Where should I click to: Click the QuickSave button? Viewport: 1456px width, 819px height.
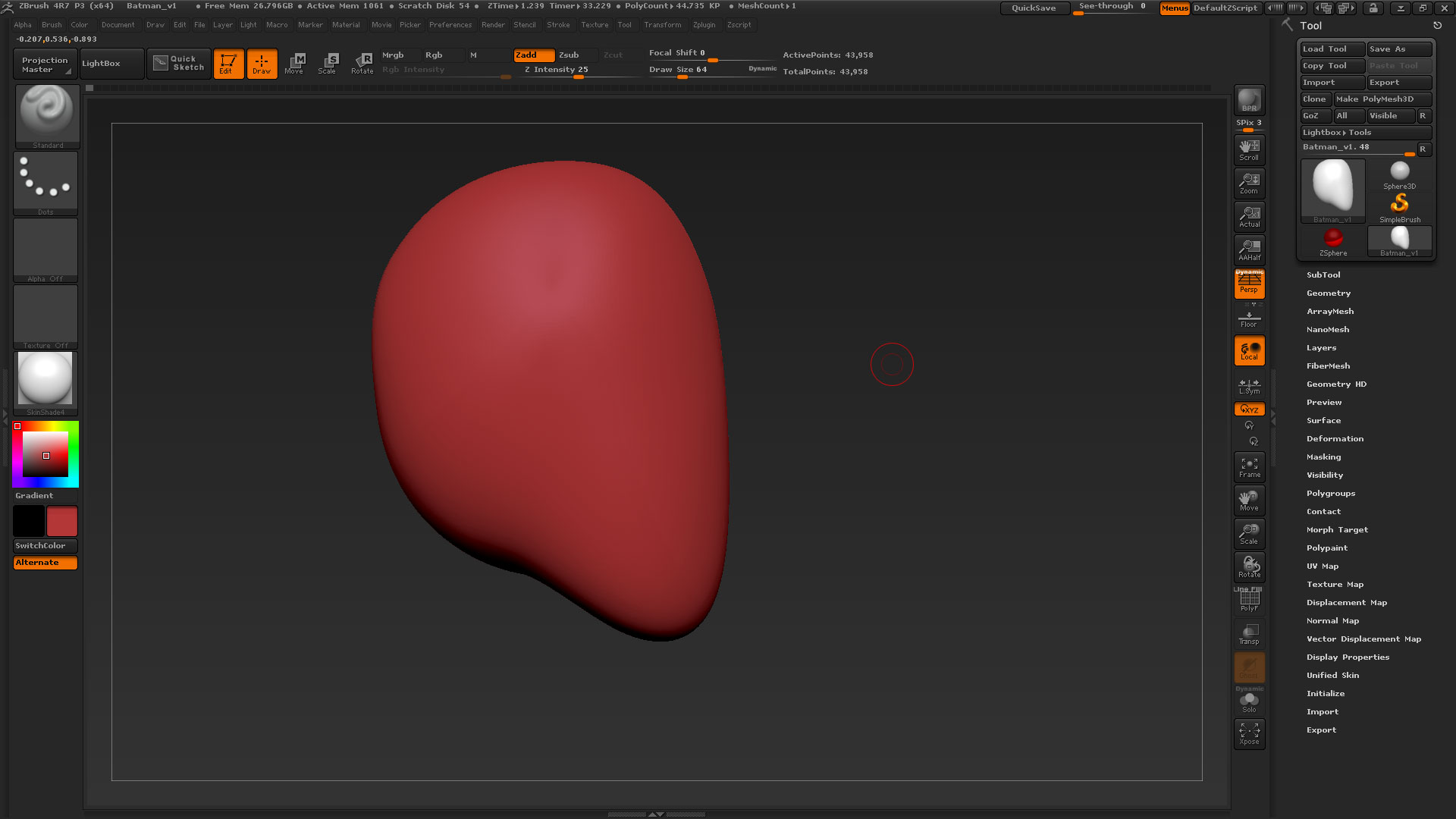[x=1034, y=8]
